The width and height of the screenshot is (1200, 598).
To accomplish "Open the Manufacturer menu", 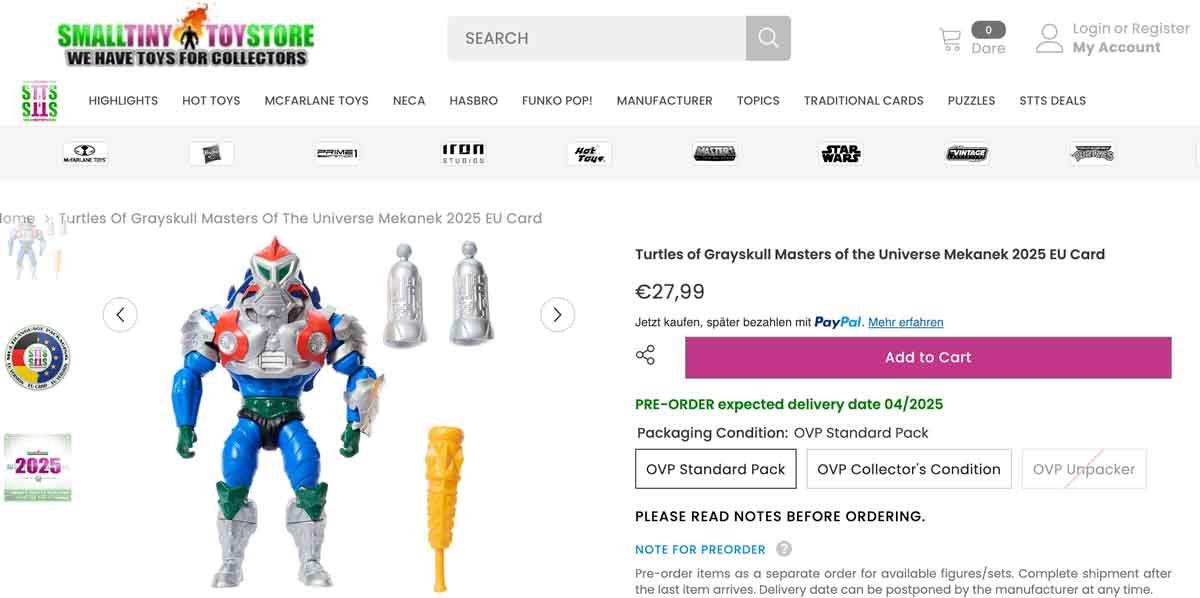I will click(x=664, y=100).
